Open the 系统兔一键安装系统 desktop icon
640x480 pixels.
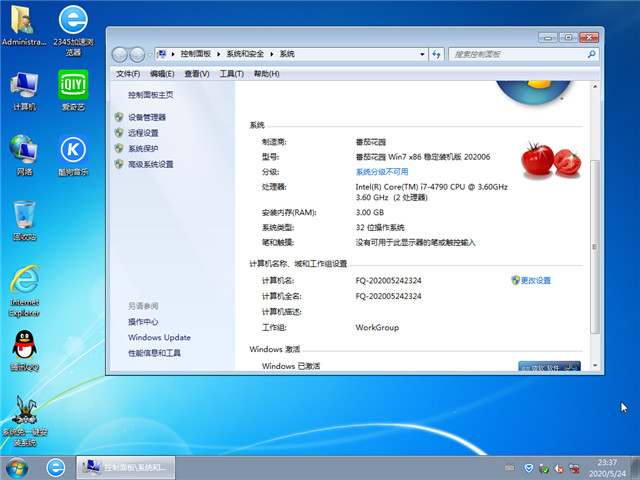point(24,421)
